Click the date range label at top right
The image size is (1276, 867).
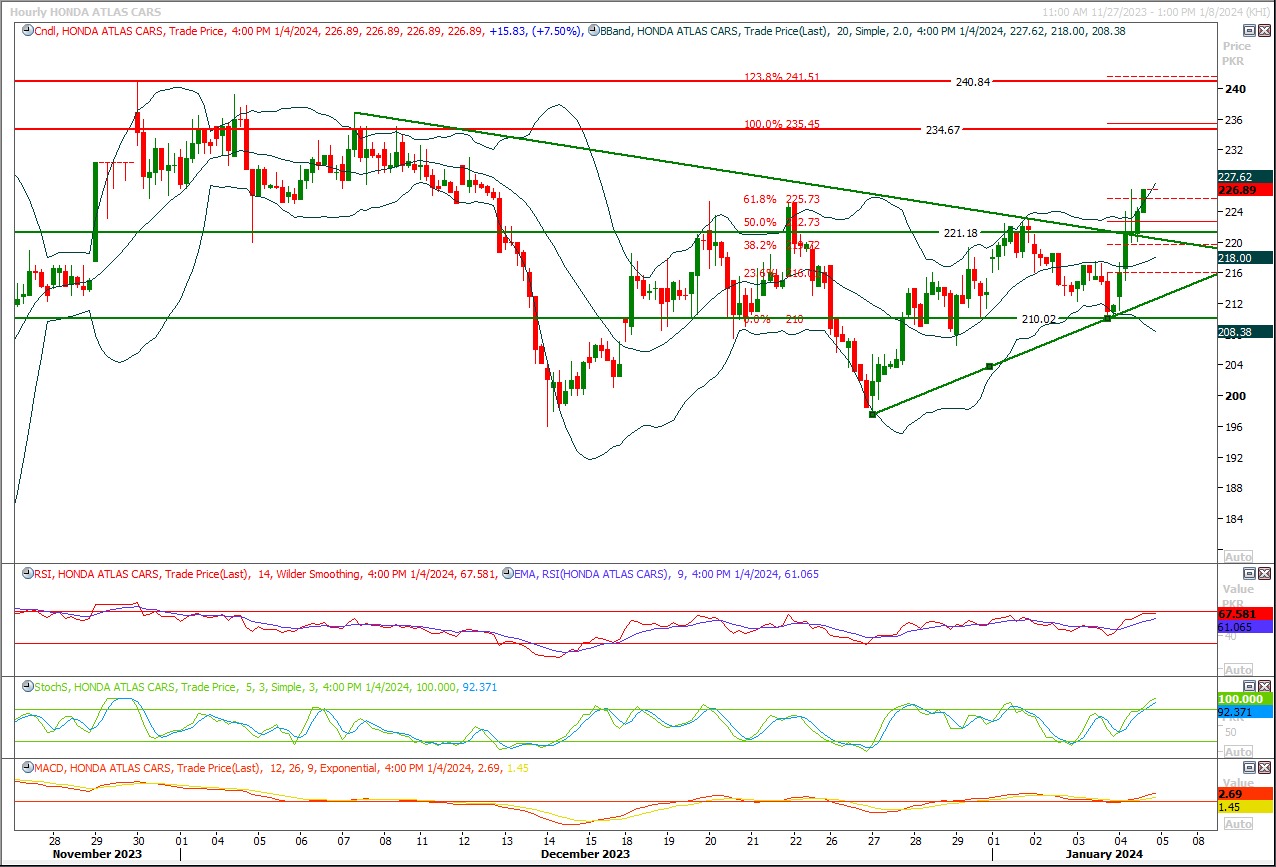pyautogui.click(x=1155, y=12)
